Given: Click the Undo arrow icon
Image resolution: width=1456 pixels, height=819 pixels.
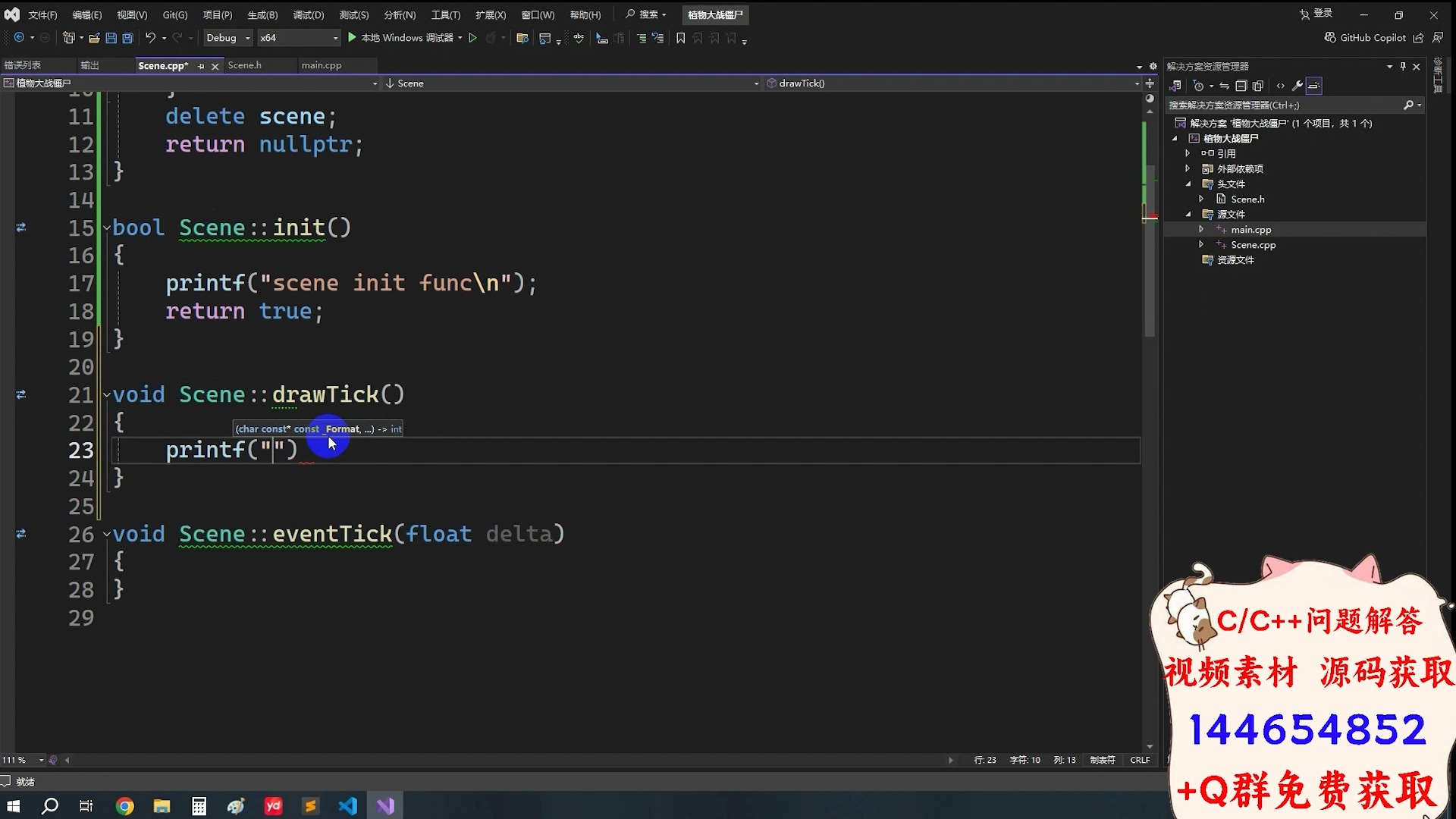Looking at the screenshot, I should point(150,38).
